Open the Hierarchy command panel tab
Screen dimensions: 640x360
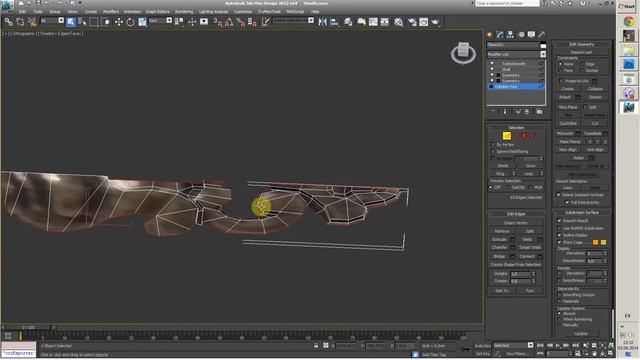(510, 35)
